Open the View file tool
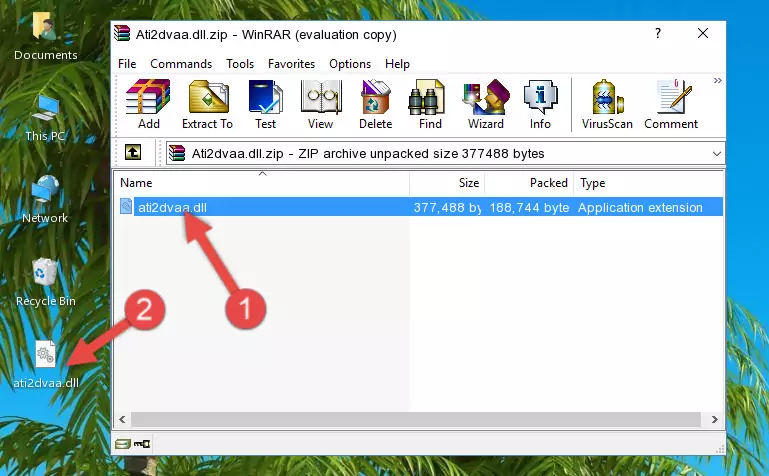 pyautogui.click(x=321, y=104)
